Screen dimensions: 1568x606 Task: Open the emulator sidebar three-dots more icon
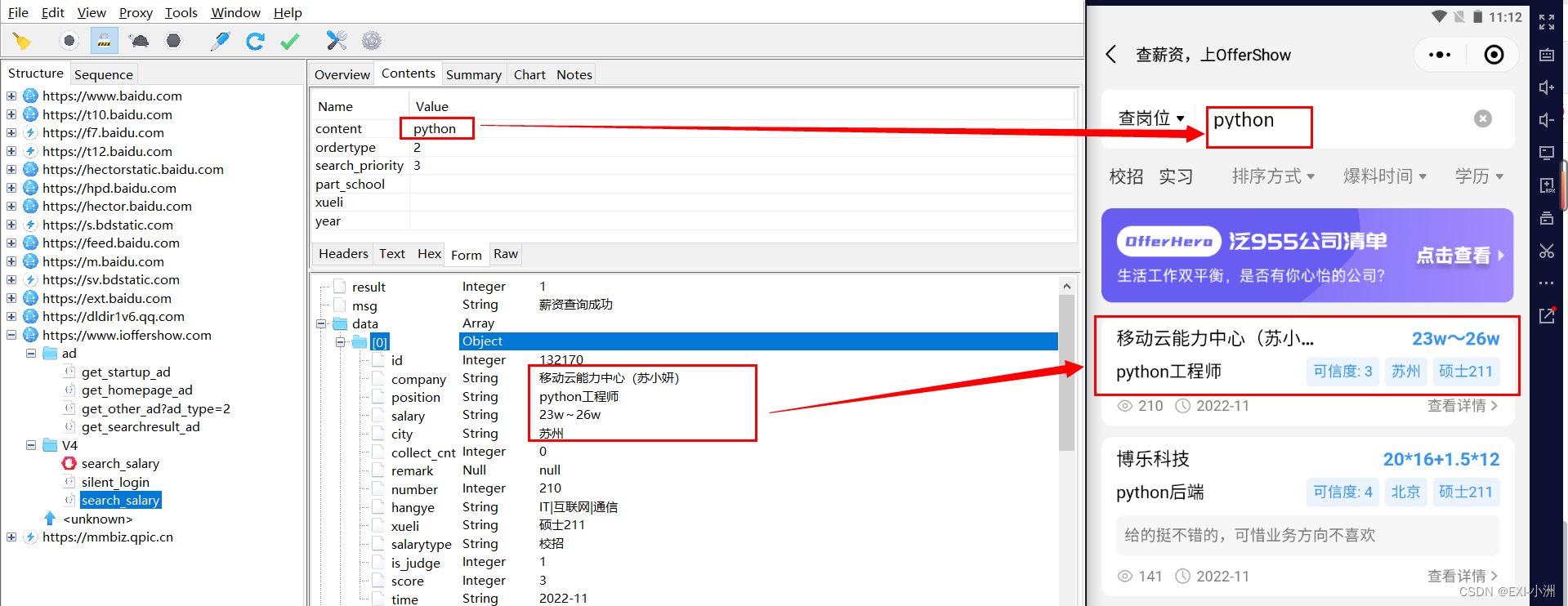click(1547, 283)
